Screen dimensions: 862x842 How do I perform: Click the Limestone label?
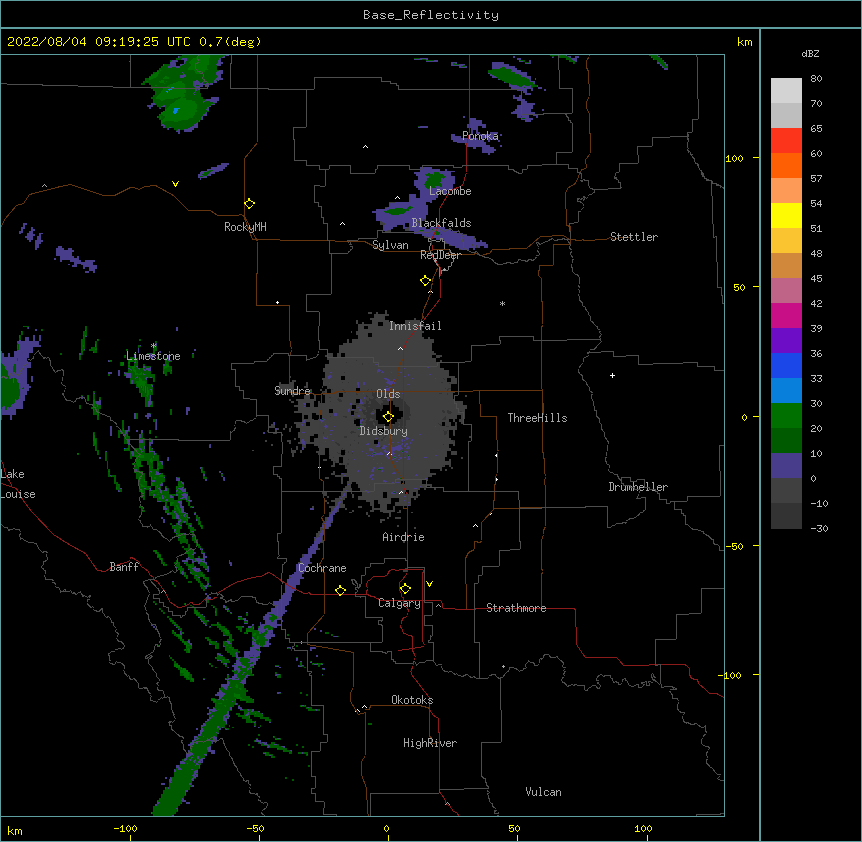tap(153, 356)
